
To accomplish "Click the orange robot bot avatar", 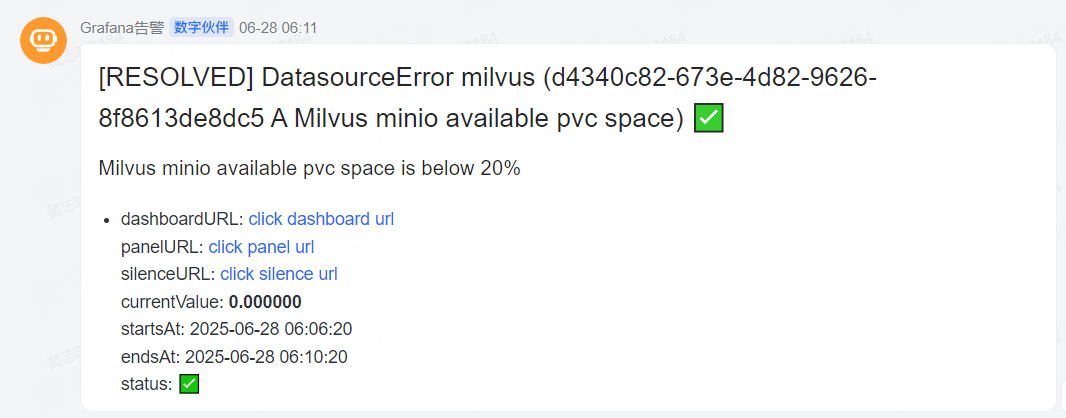I will pos(43,40).
